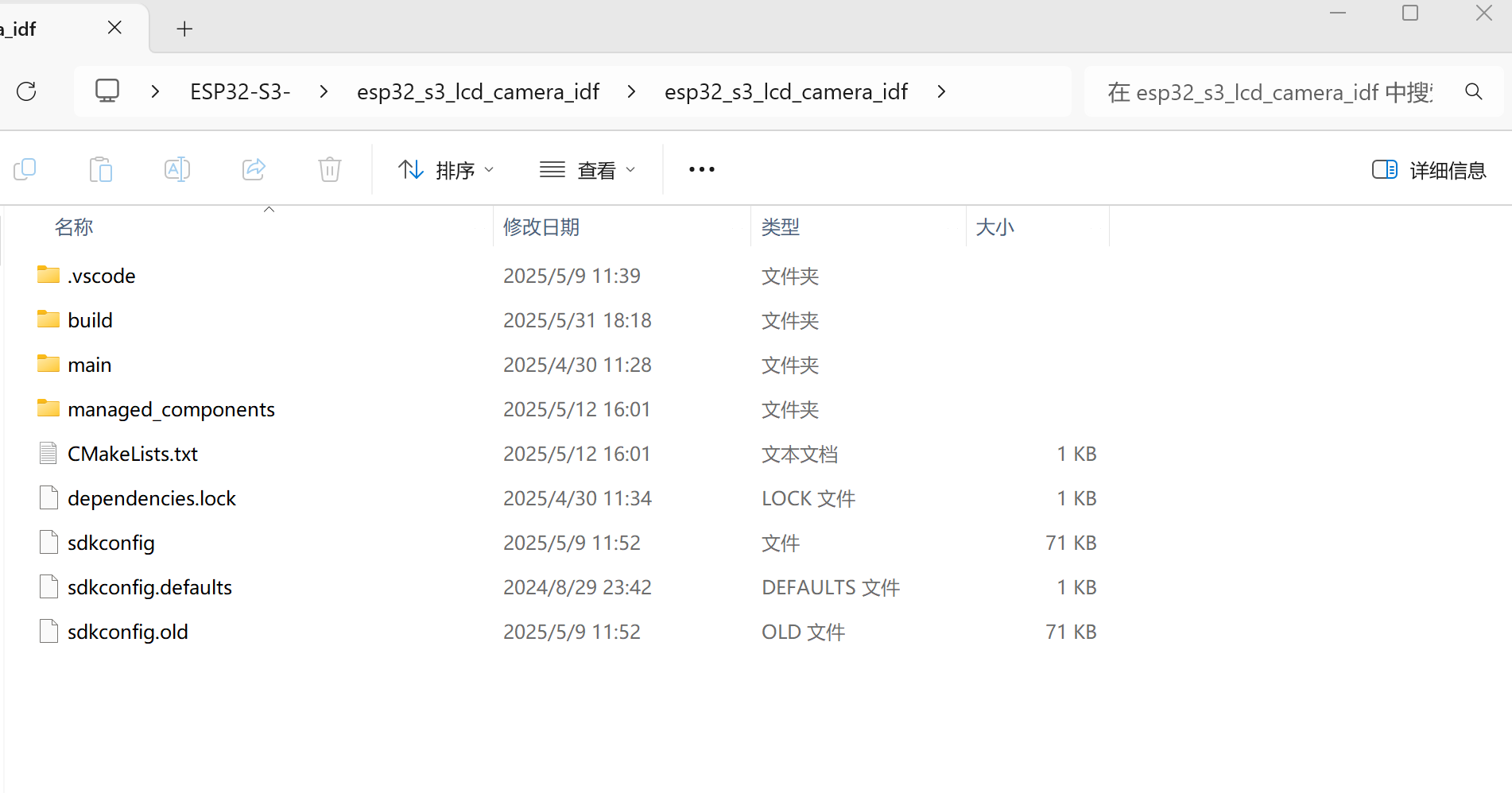The width and height of the screenshot is (1512, 793).
Task: Open the sdkconfig.defaults file
Action: [149, 587]
